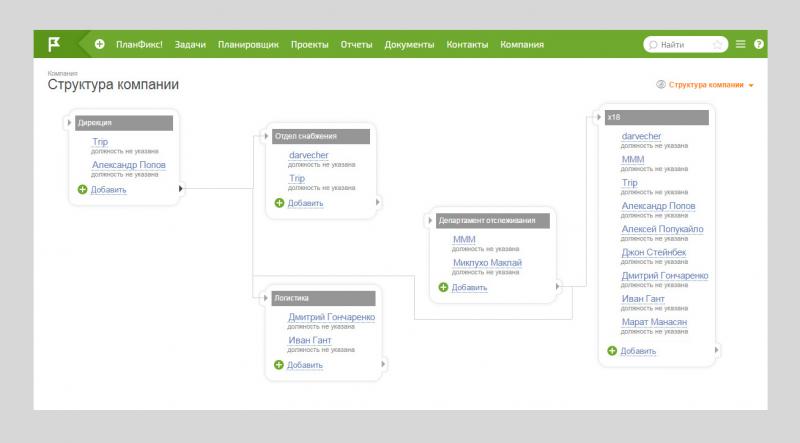Open help via the question mark icon
Screen dimensions: 800x443
(x=759, y=45)
